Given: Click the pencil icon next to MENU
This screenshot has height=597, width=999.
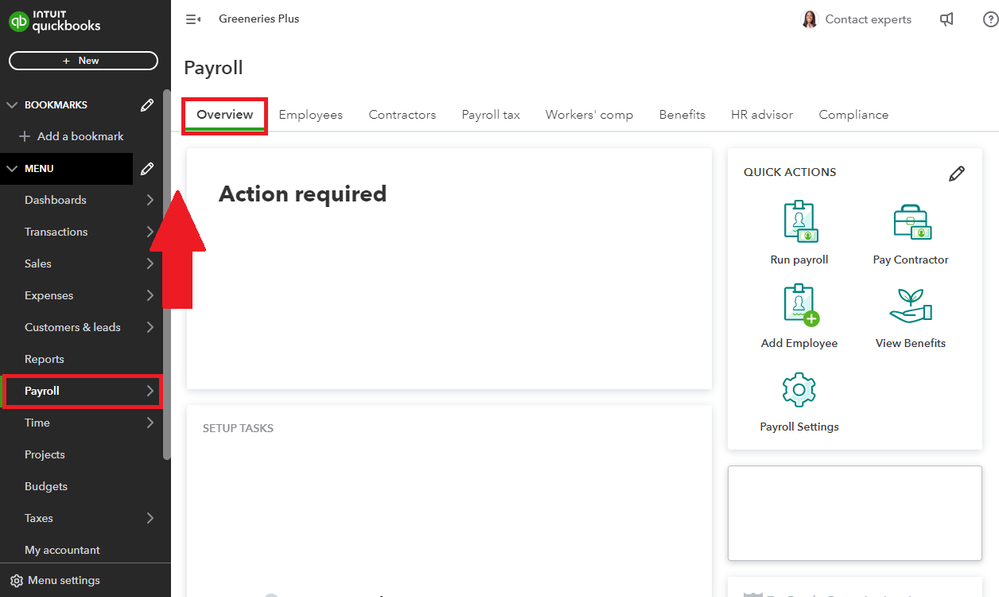Looking at the screenshot, I should coord(147,168).
